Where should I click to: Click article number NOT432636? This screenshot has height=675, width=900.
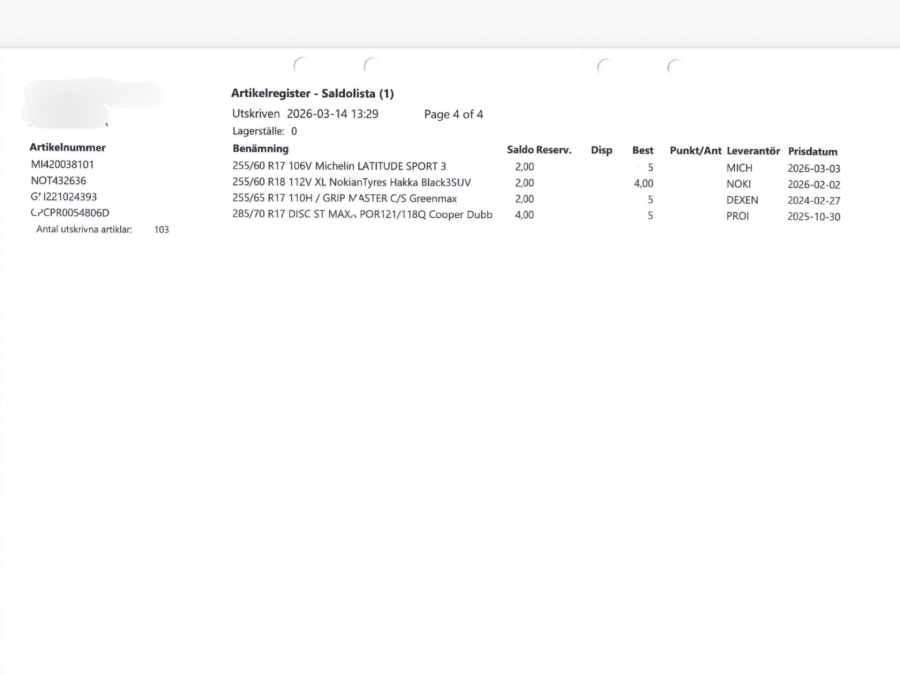tap(58, 181)
